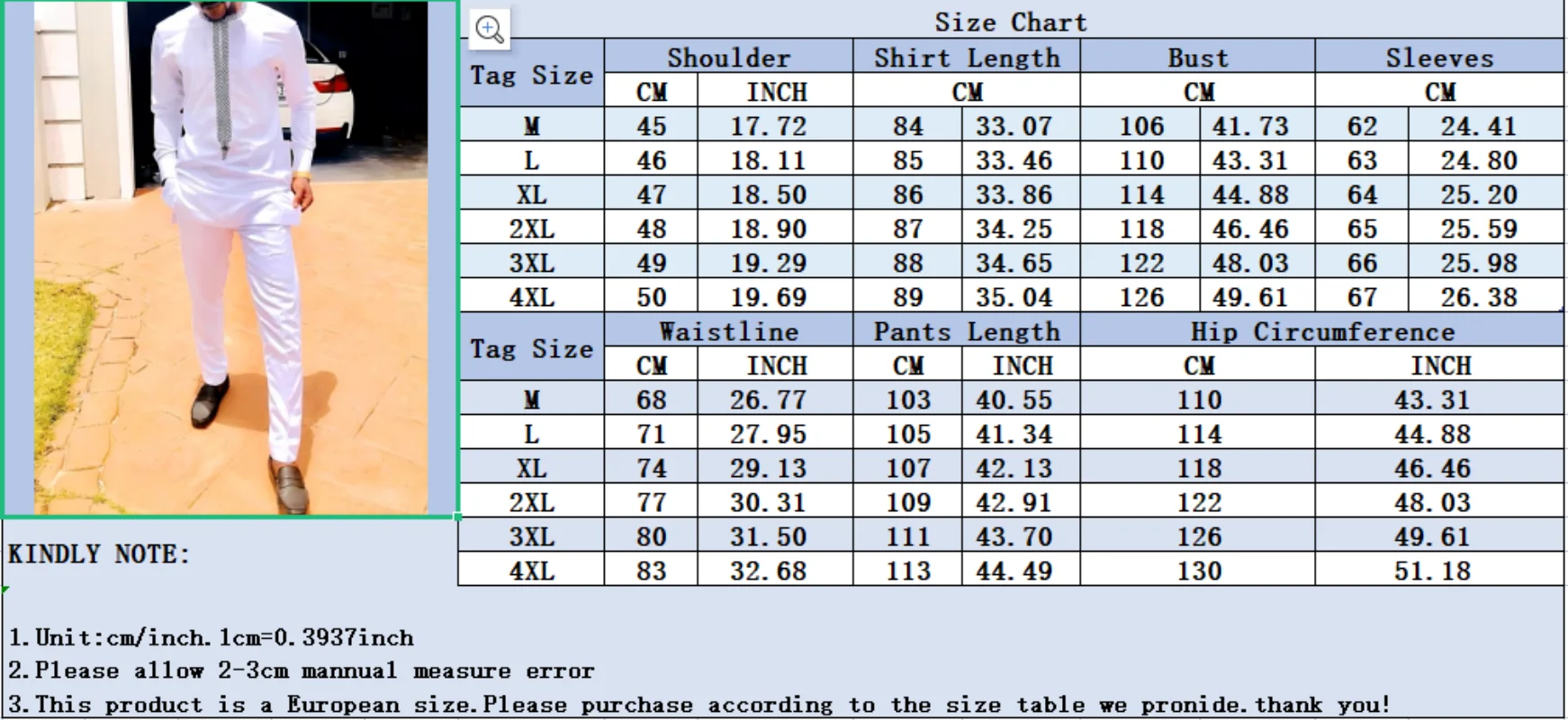Click shirt length cm value "89"
This screenshot has width=1568, height=720.
tap(907, 297)
